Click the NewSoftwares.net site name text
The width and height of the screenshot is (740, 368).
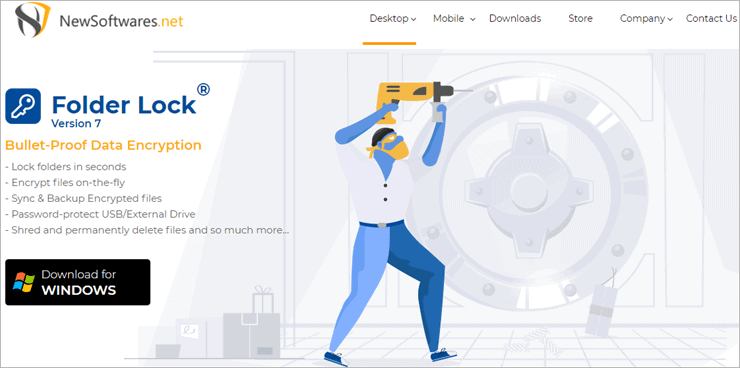click(121, 21)
